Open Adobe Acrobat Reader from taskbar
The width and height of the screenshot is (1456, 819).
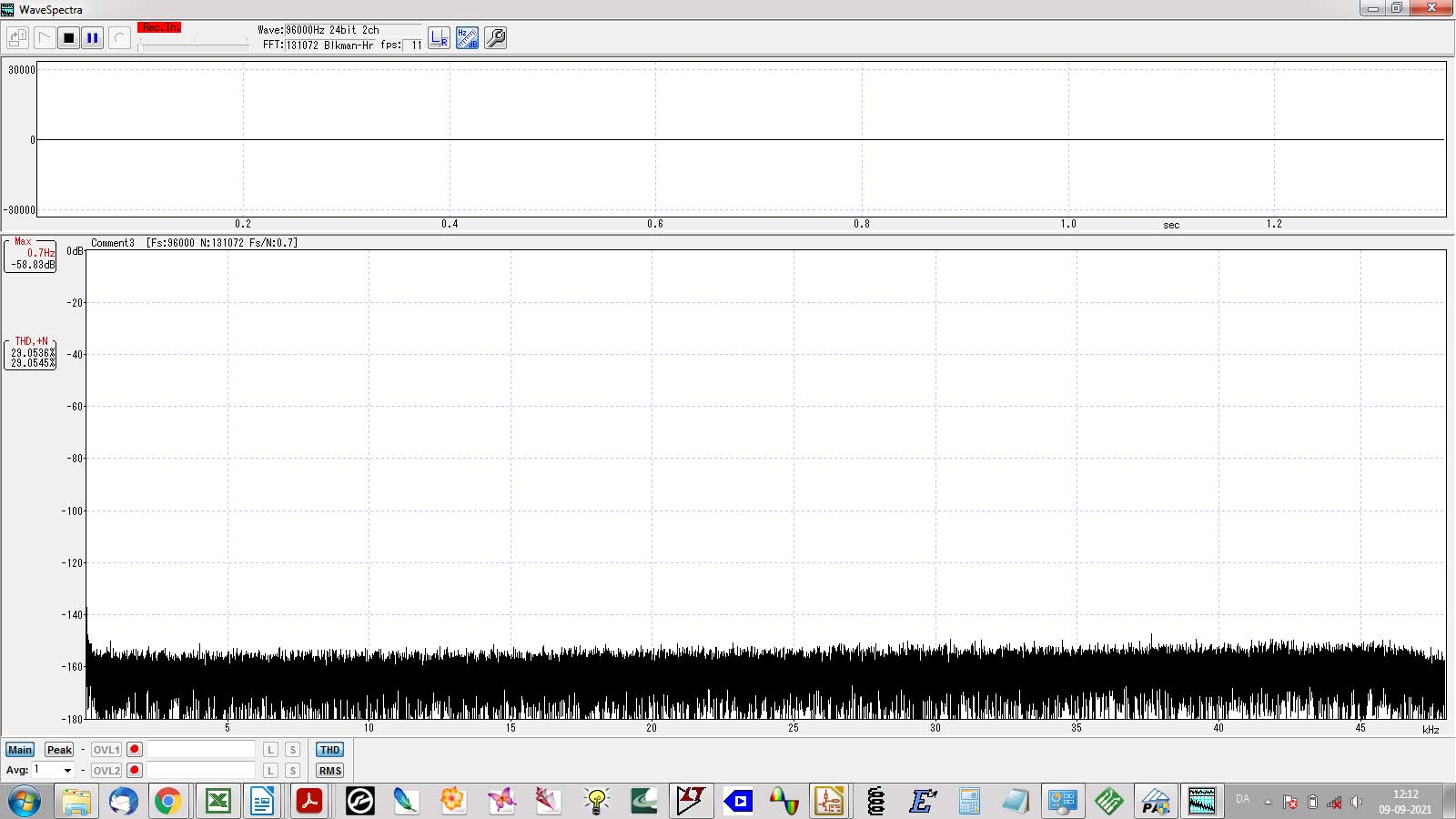click(309, 801)
